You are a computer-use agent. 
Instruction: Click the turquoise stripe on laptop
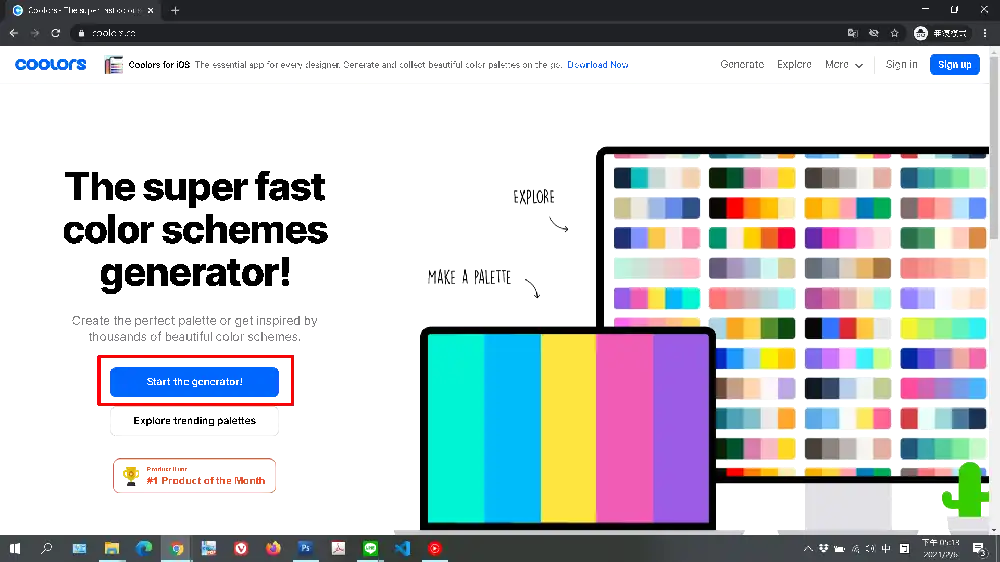[455, 428]
